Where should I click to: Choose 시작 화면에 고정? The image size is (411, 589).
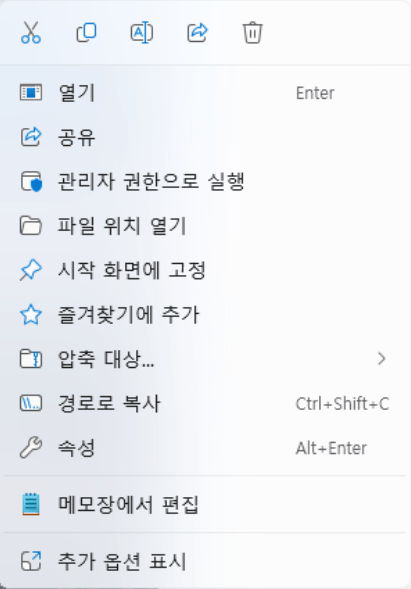205,270
